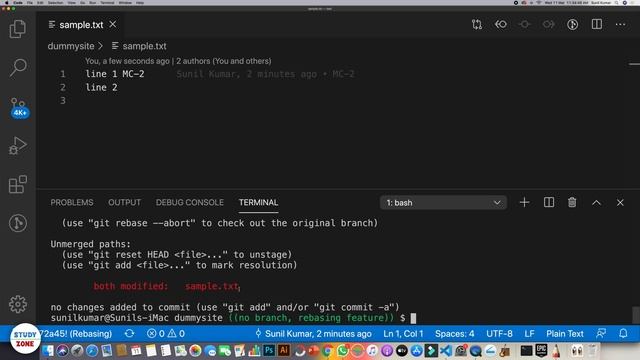Click the editor overview ruler marker
The image size is (640, 360).
coord(634,64)
